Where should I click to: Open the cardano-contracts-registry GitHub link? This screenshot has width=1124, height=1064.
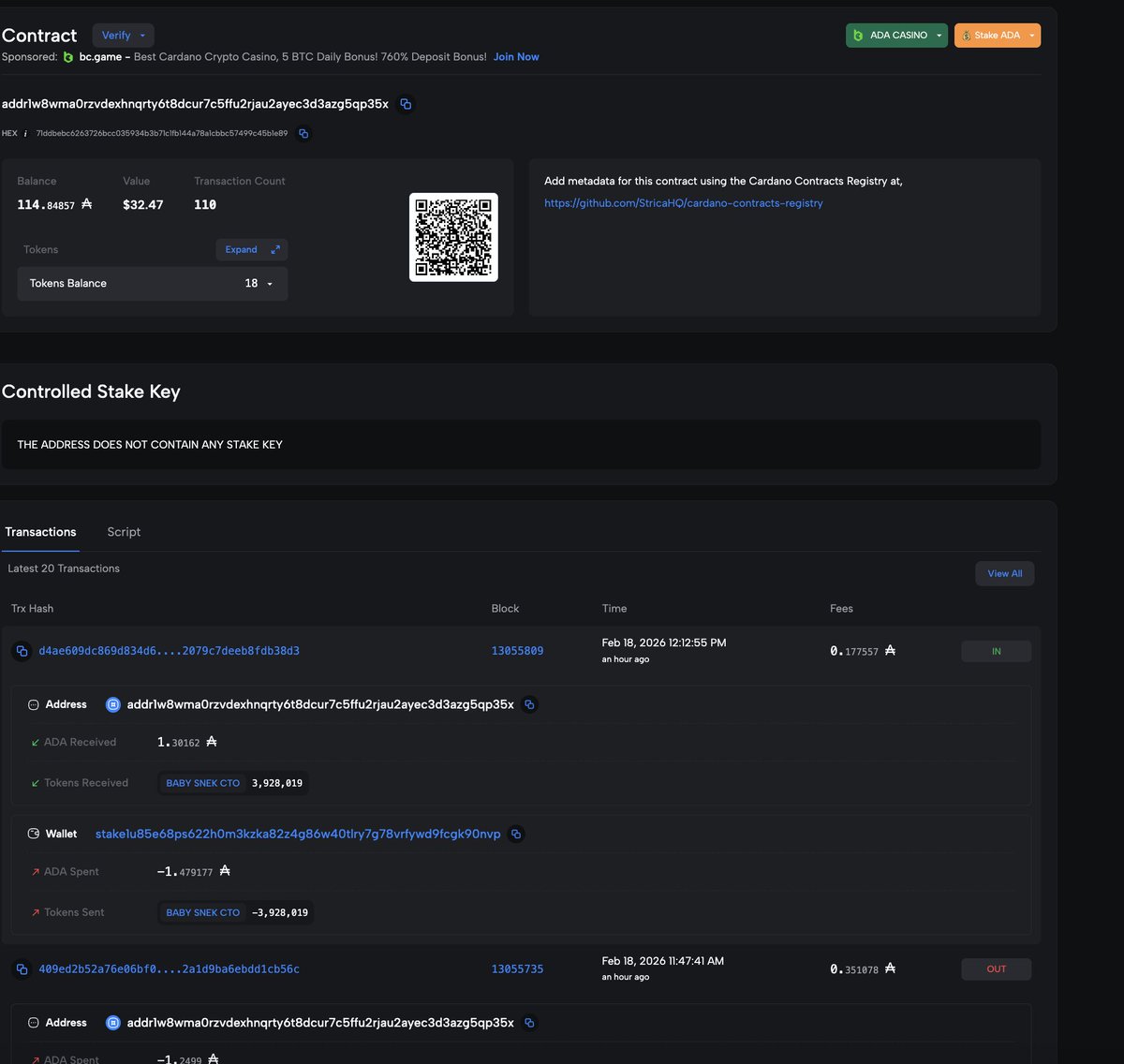pos(684,203)
